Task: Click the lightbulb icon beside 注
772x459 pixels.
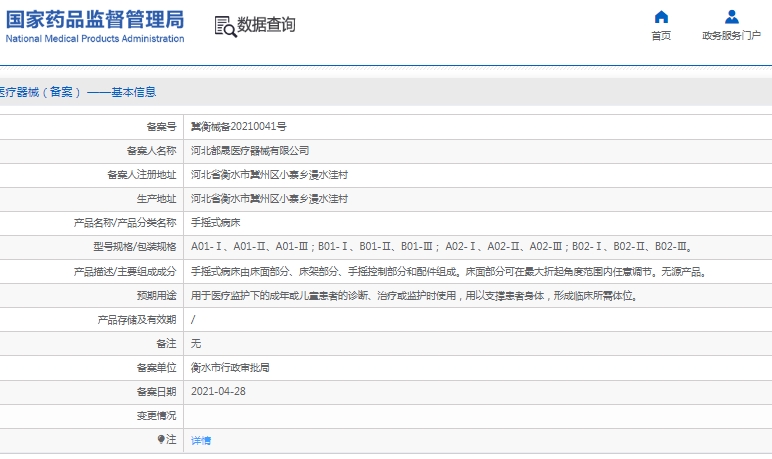Action: tap(161, 439)
